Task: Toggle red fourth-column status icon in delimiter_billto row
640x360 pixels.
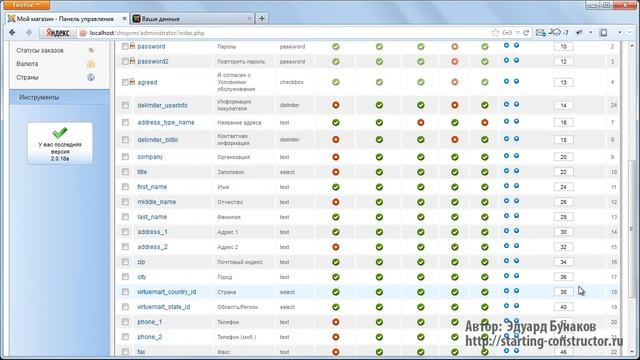Action: tap(455, 140)
